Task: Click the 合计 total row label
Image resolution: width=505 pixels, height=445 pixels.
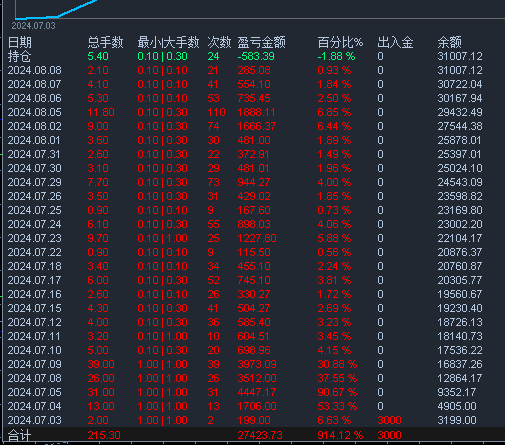Action: point(20,435)
